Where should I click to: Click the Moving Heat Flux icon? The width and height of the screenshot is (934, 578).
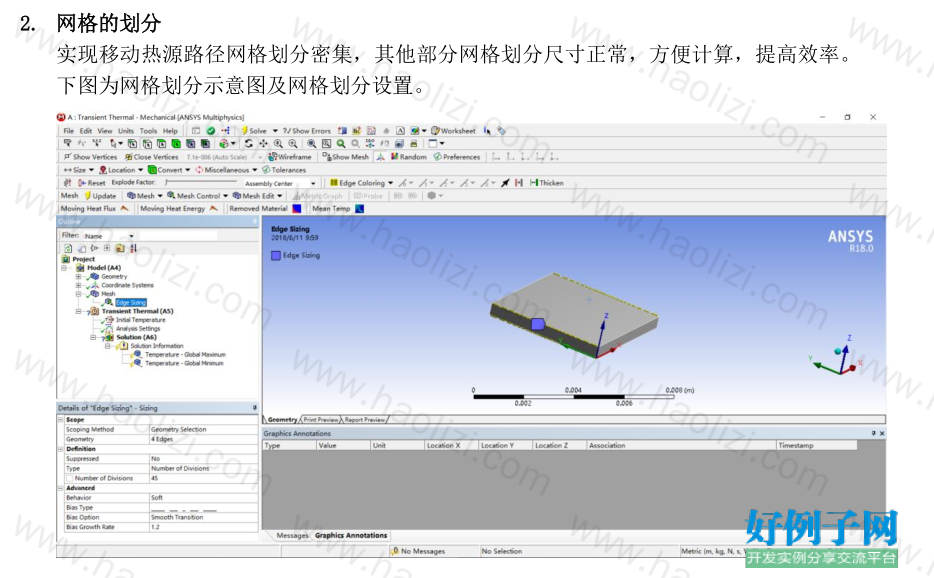[x=124, y=209]
